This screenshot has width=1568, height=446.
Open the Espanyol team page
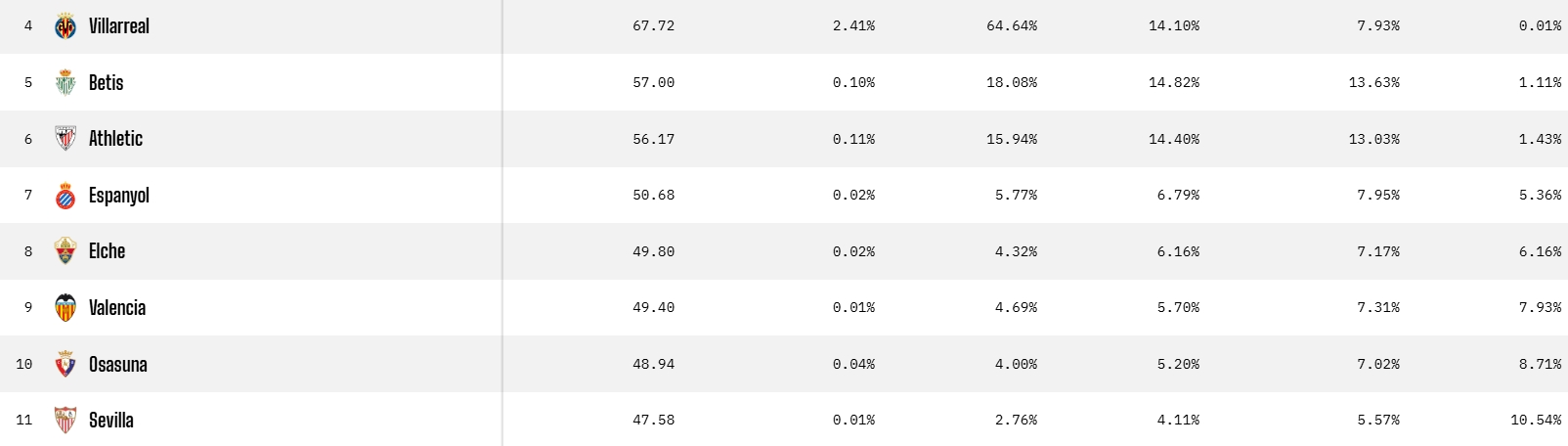pos(119,196)
